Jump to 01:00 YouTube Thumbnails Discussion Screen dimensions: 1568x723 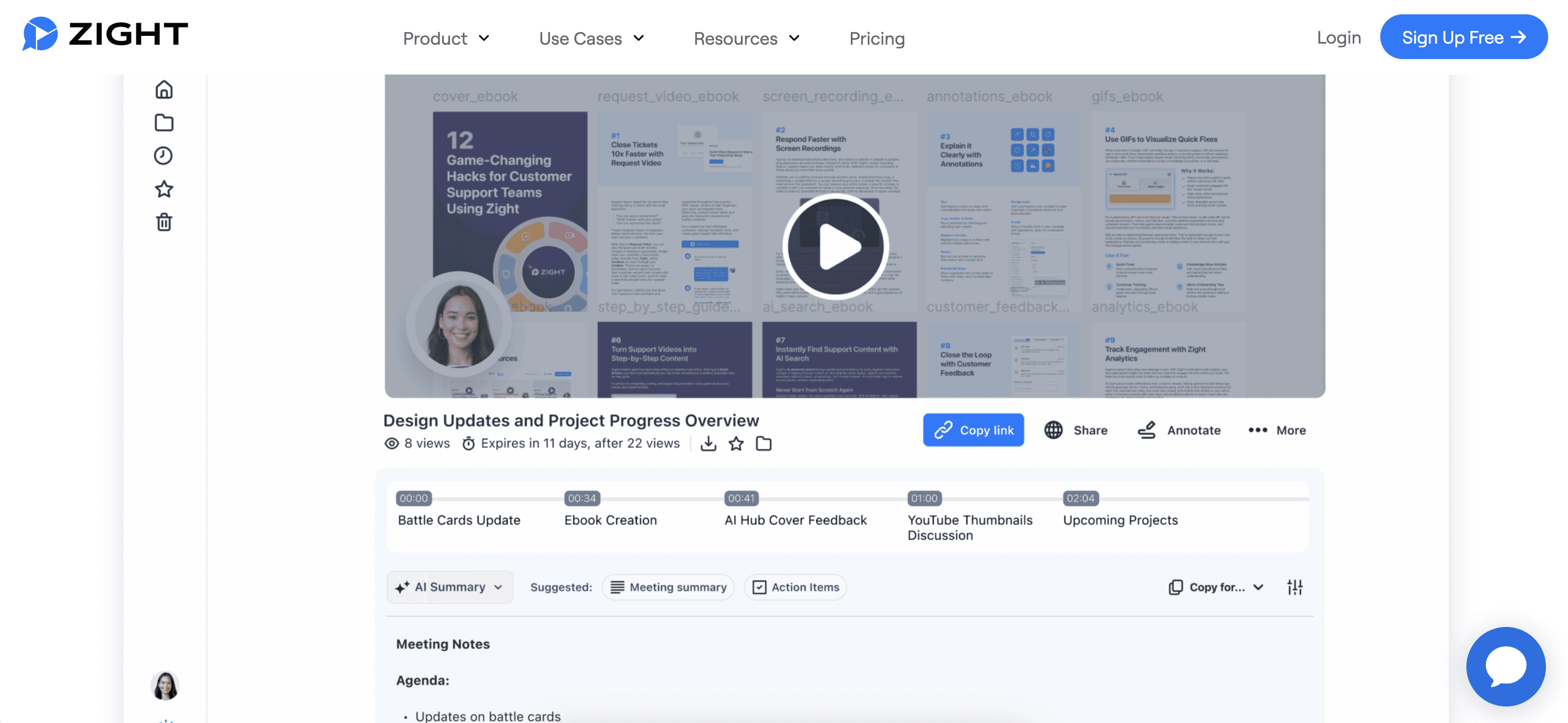pos(970,517)
